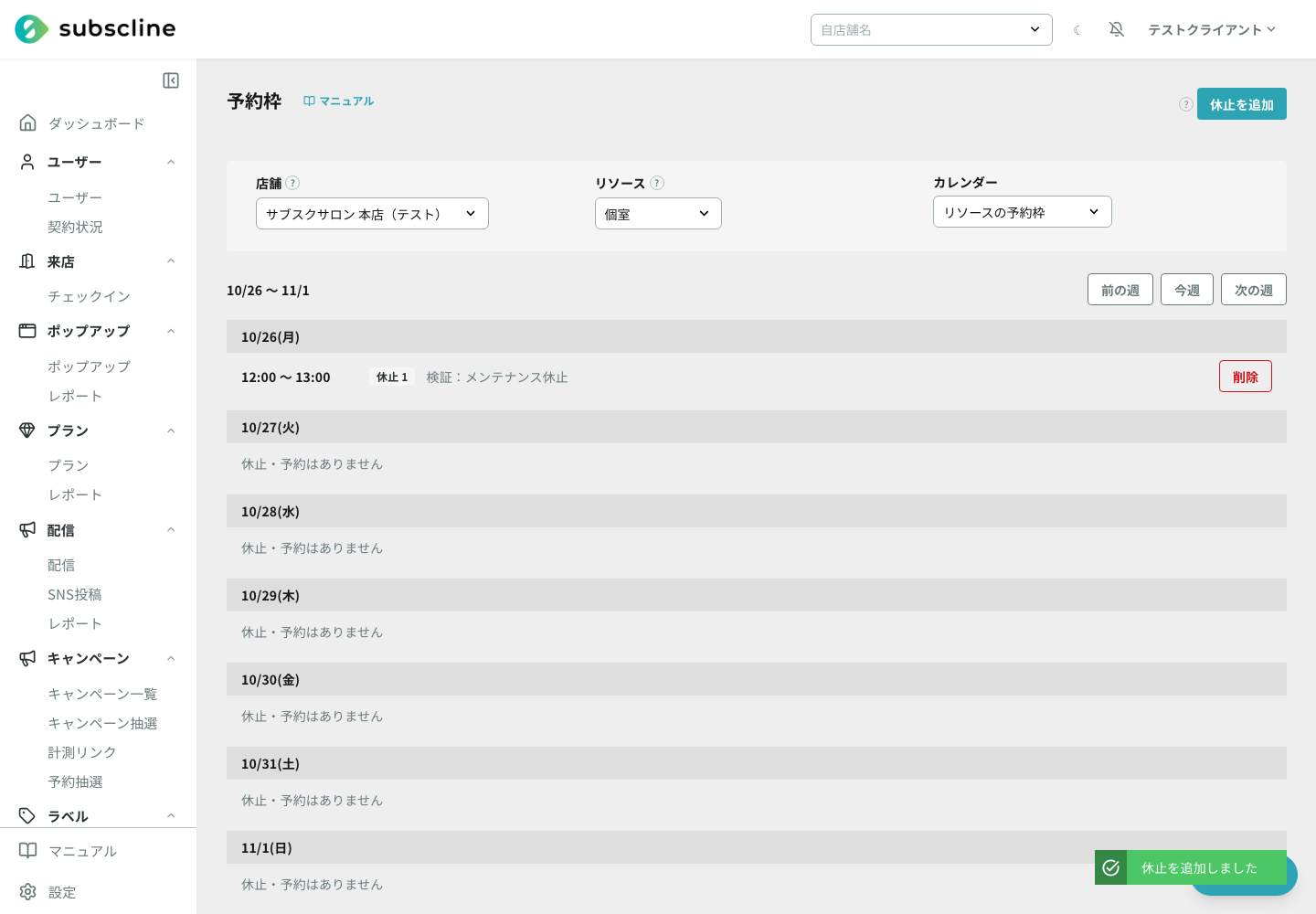Click the check icon in success toast

coord(1111,867)
